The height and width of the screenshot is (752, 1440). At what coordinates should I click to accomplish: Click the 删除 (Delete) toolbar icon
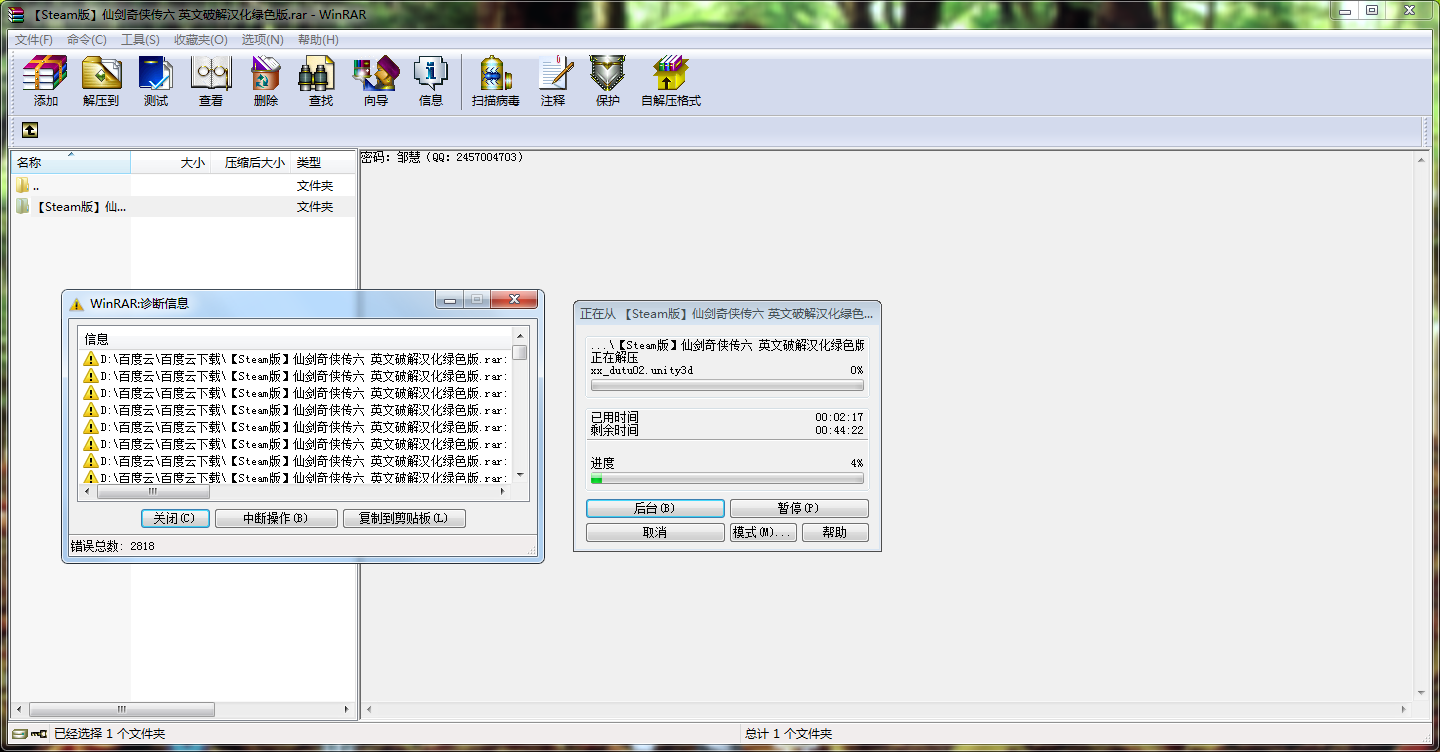[266, 81]
